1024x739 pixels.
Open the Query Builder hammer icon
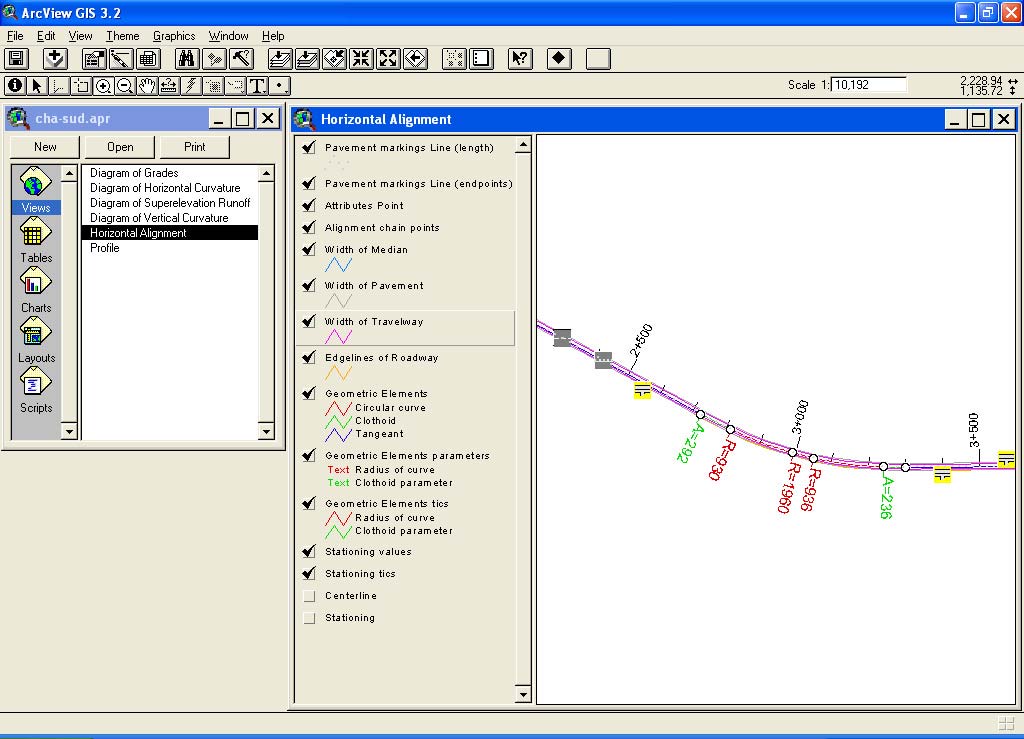(x=242, y=59)
